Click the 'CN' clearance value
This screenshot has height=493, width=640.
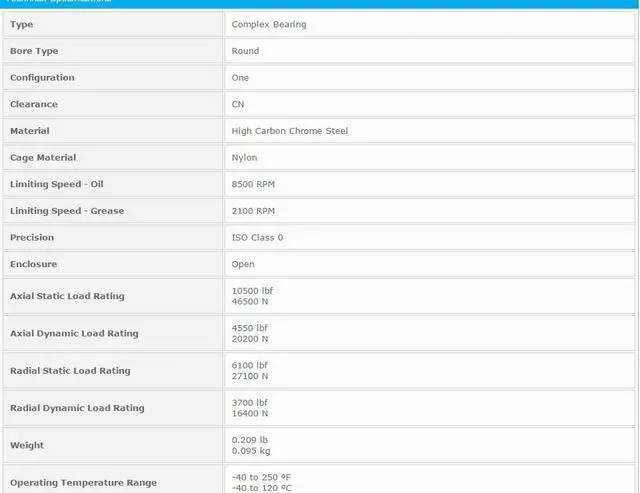point(238,104)
